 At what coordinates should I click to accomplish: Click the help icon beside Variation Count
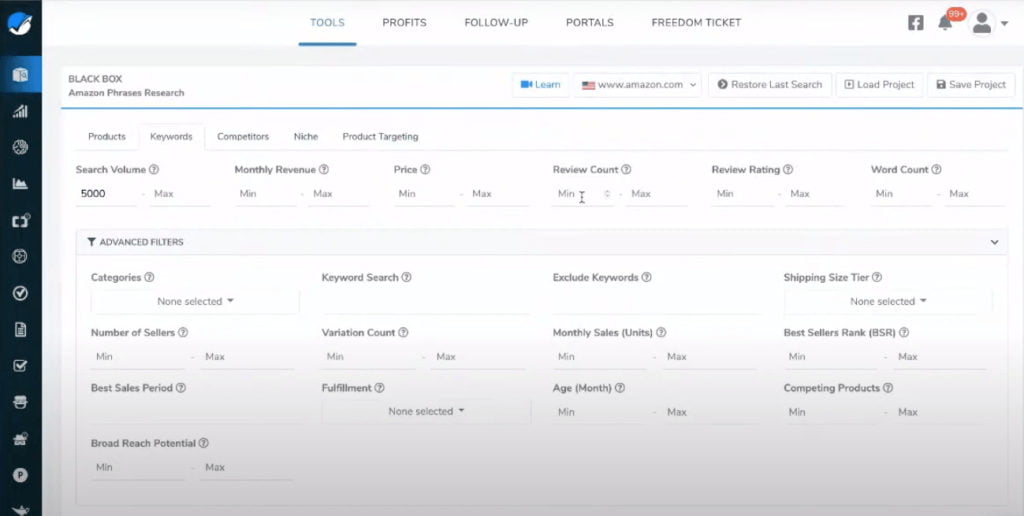(403, 332)
